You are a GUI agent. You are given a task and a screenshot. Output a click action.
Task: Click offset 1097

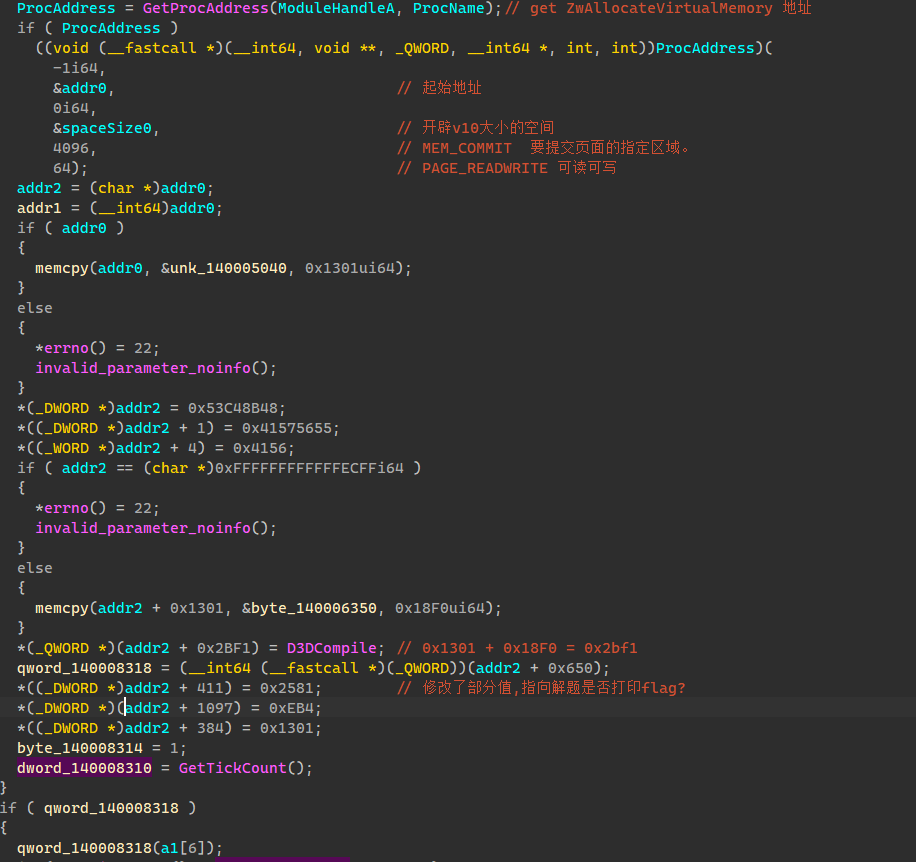[x=214, y=708]
